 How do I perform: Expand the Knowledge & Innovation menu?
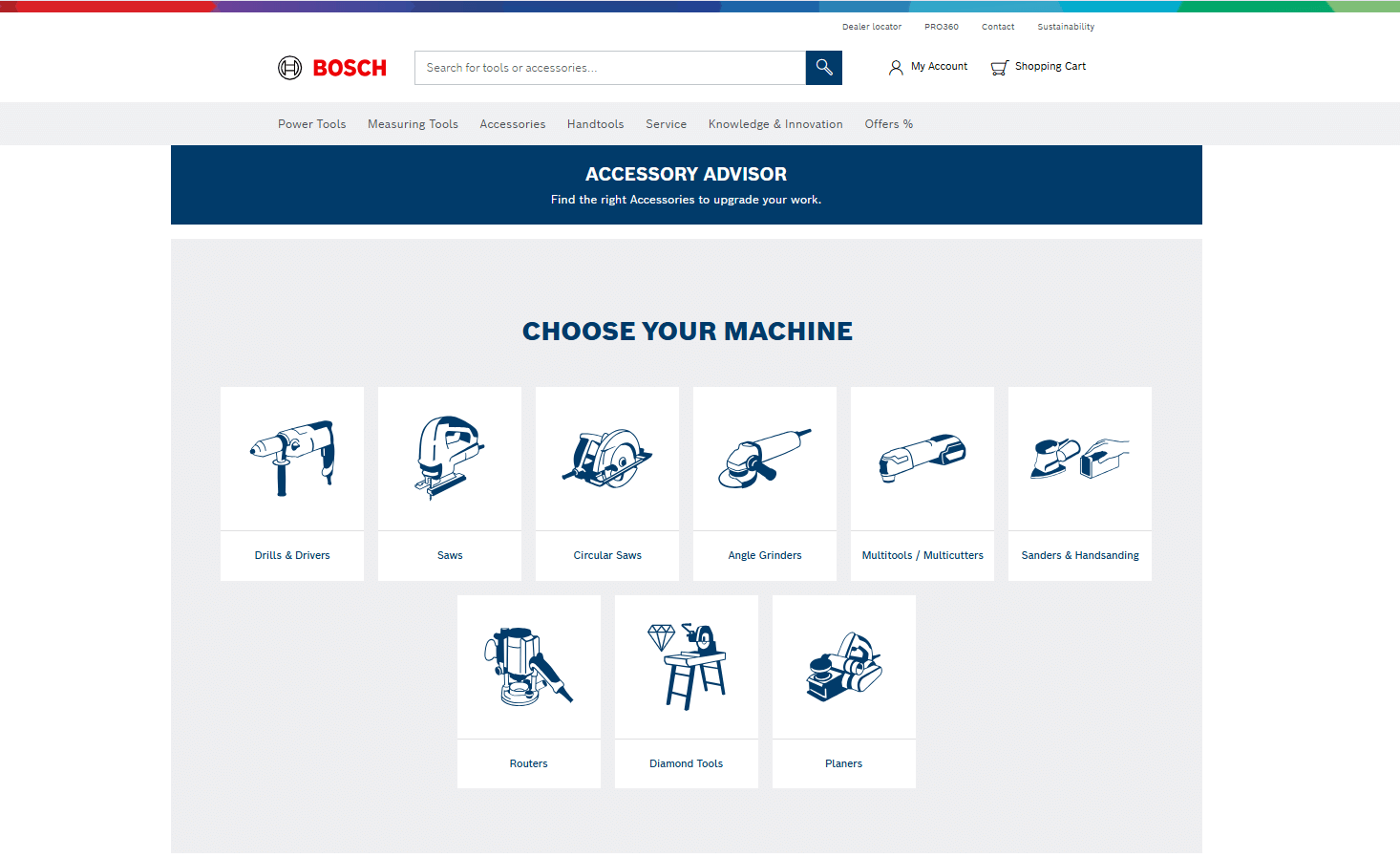click(775, 124)
